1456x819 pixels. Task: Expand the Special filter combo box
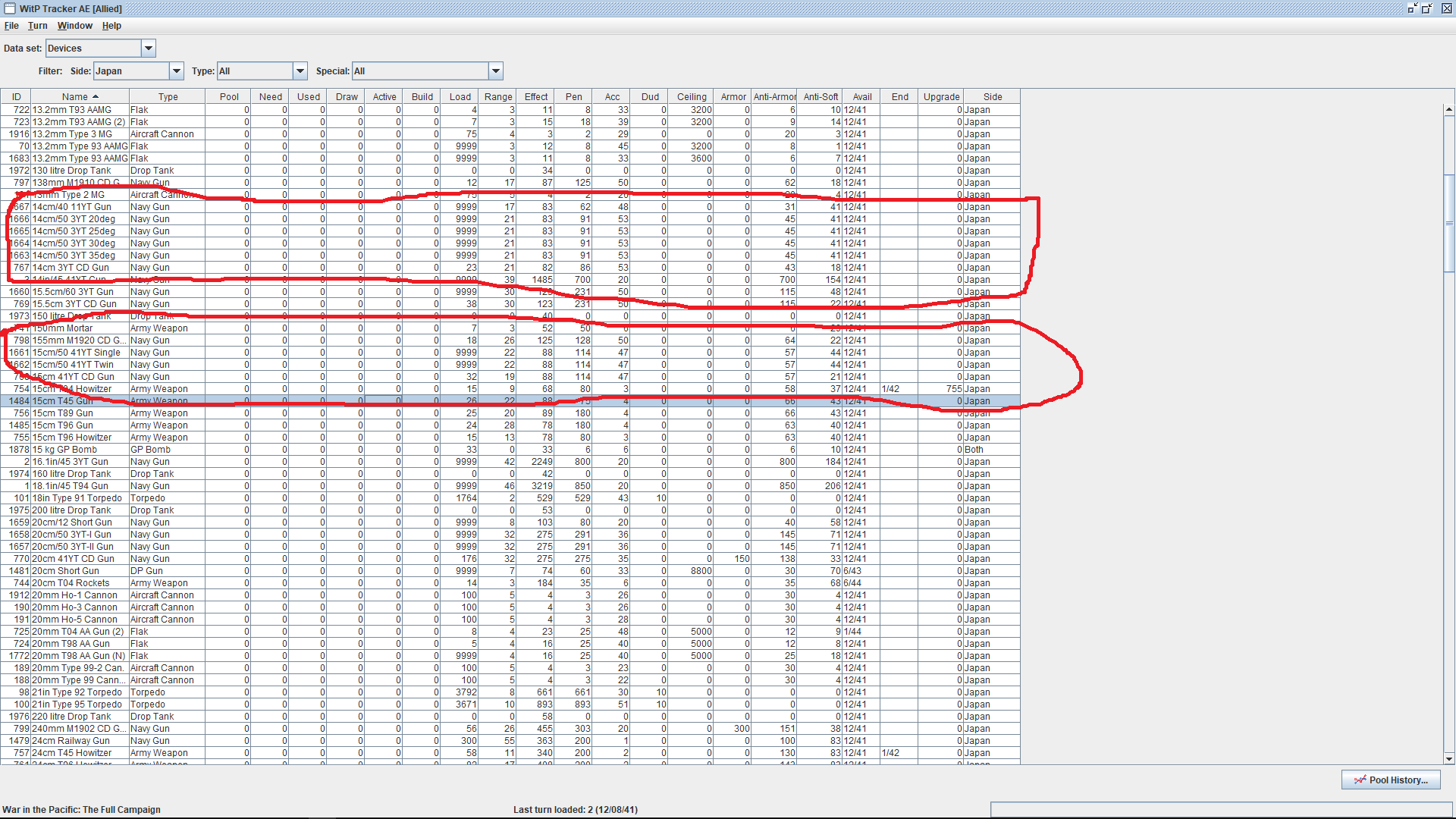click(x=496, y=71)
